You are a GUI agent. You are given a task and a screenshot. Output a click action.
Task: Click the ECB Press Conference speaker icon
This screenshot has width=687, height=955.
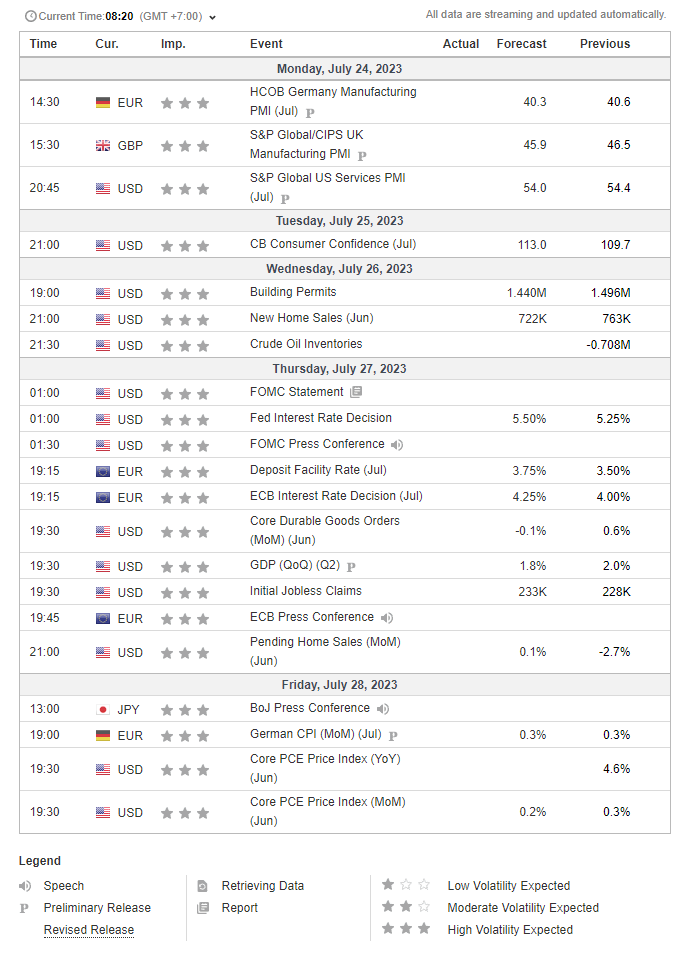click(x=387, y=617)
